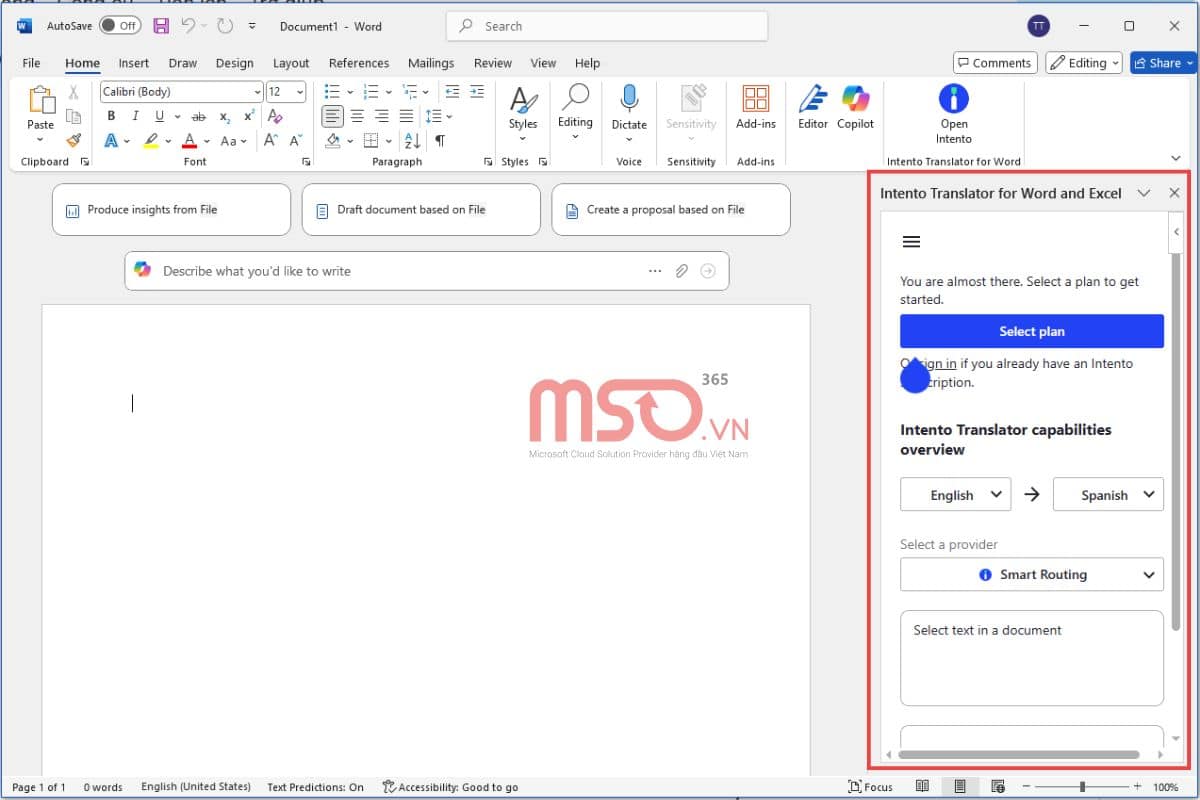Click the Select text in a document box
This screenshot has height=800, width=1200.
pos(1032,658)
